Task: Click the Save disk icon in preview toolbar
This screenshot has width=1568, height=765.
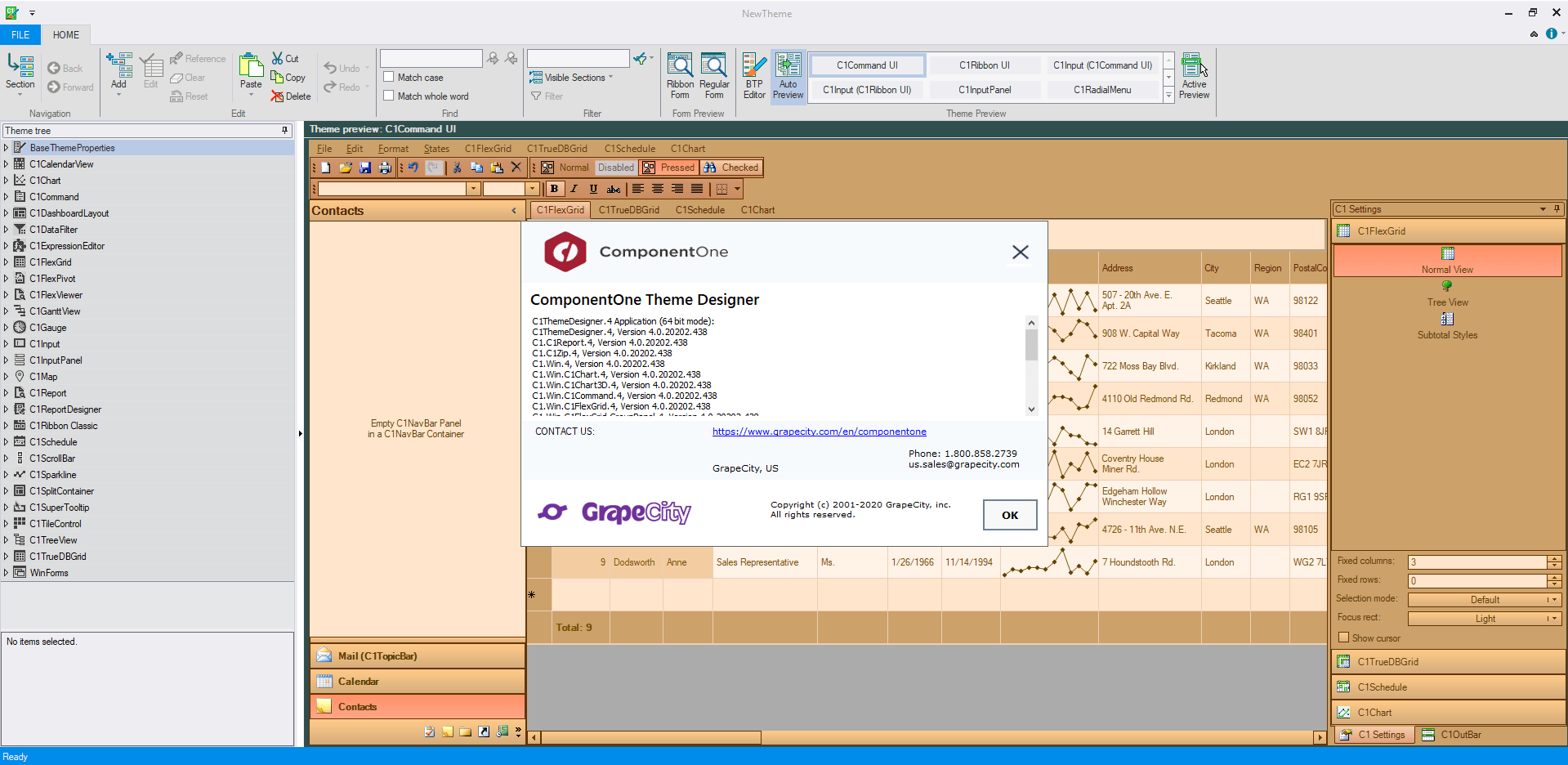Action: point(365,168)
